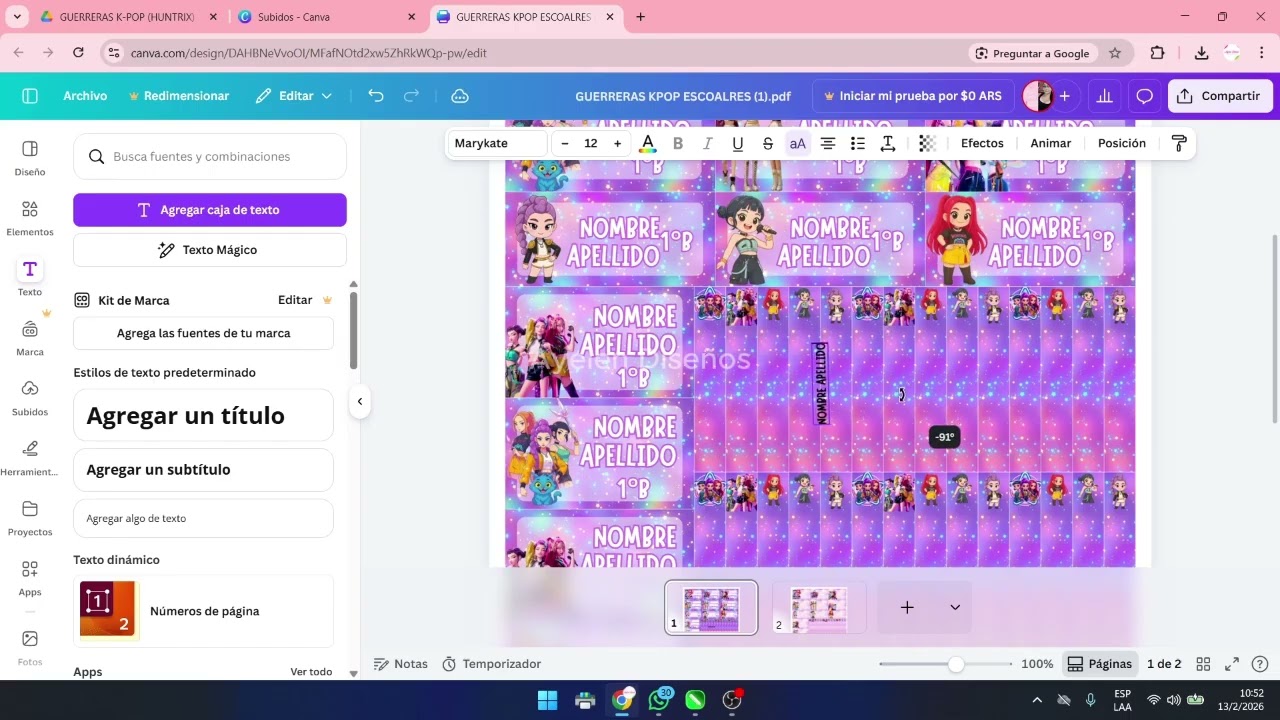Change text alignment

828,143
